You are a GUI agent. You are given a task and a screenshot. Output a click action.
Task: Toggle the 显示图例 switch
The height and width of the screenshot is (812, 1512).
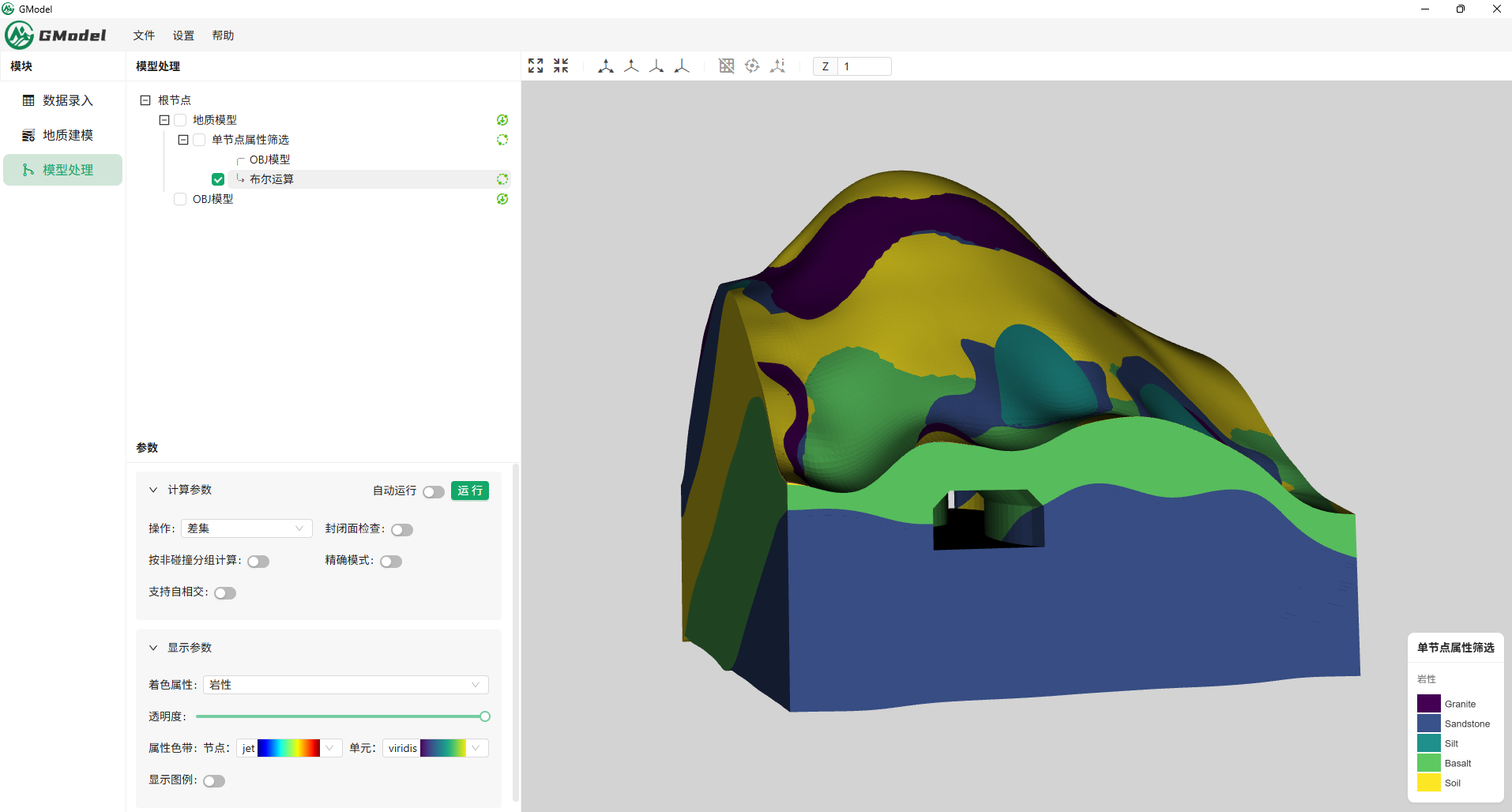point(214,781)
